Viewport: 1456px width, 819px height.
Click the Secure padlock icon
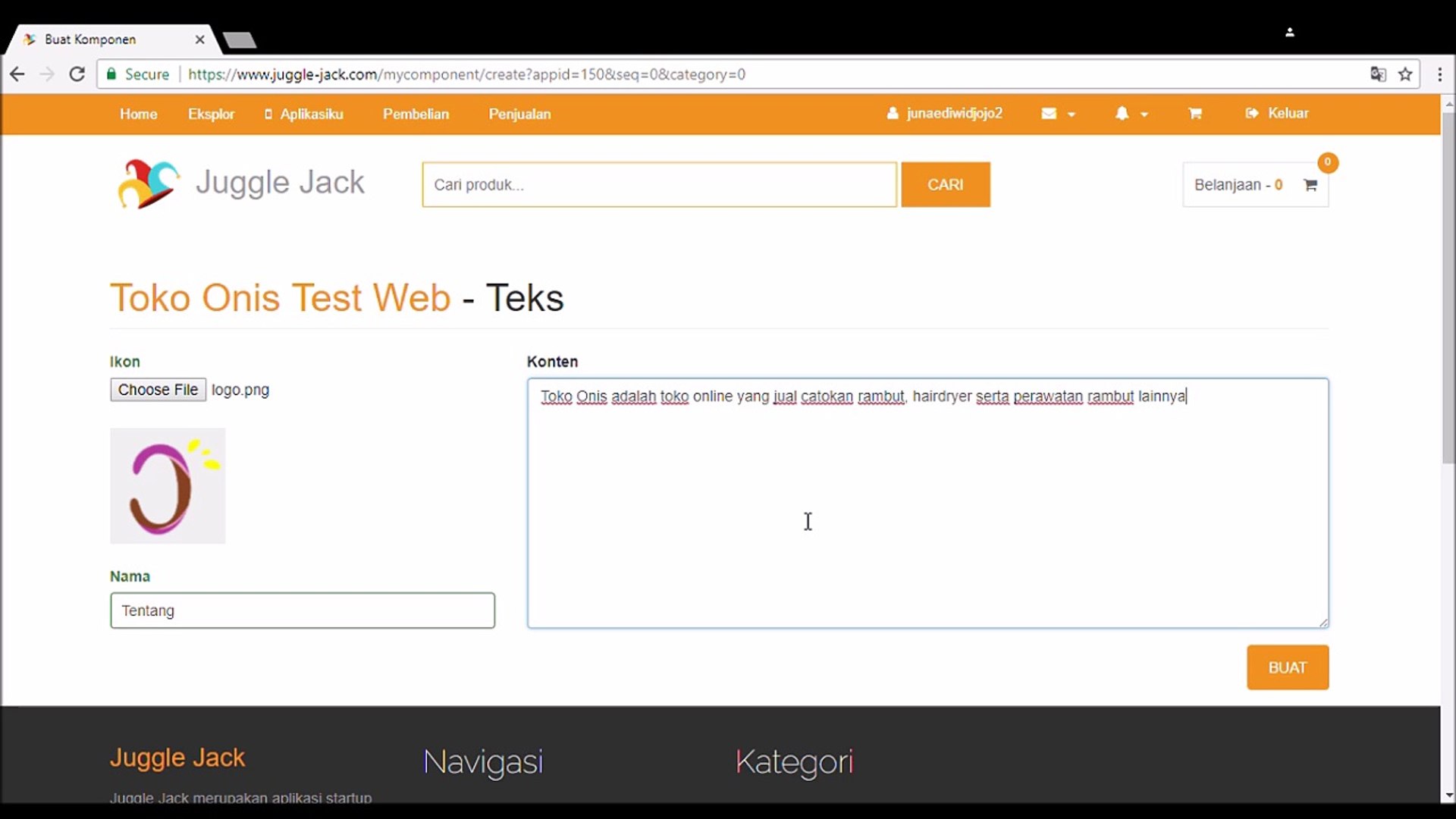click(x=111, y=74)
